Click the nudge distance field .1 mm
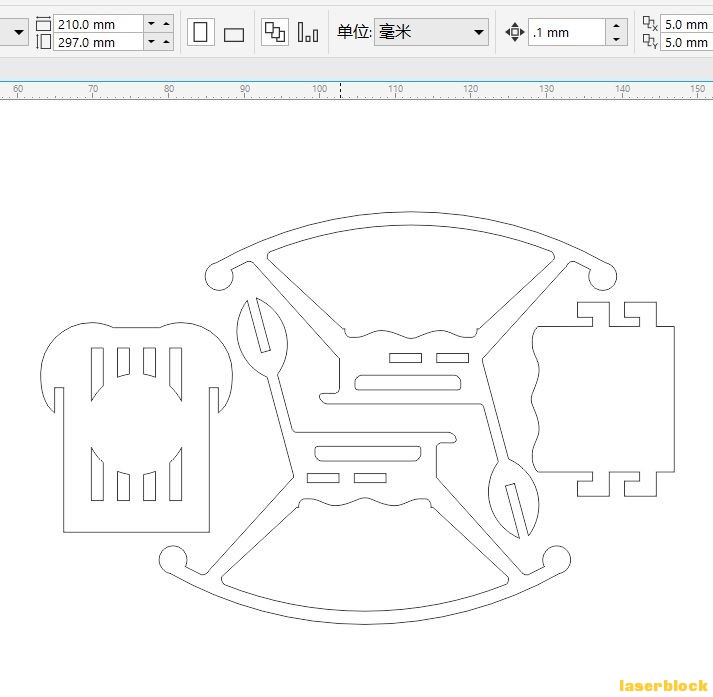 567,32
